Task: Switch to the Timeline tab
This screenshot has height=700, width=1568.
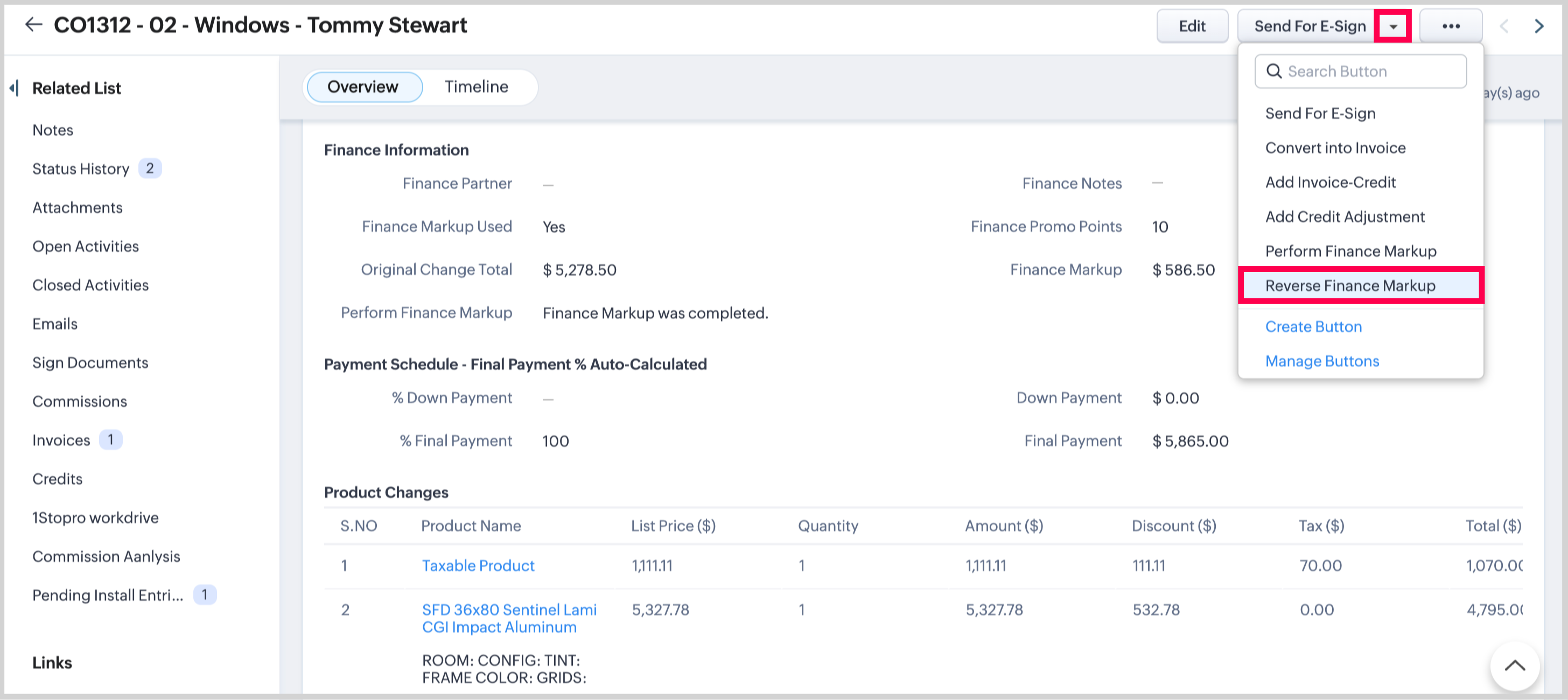Action: [x=476, y=87]
